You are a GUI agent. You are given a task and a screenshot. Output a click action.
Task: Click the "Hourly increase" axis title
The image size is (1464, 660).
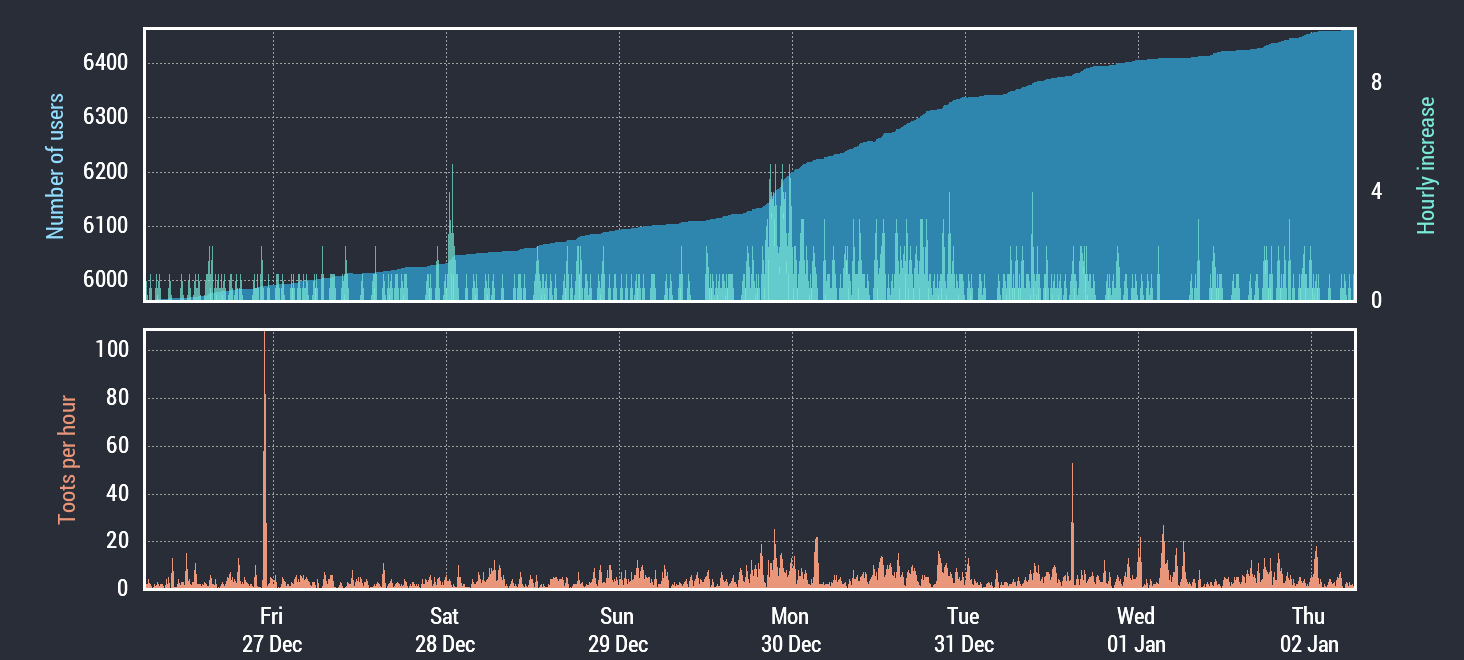point(1426,166)
